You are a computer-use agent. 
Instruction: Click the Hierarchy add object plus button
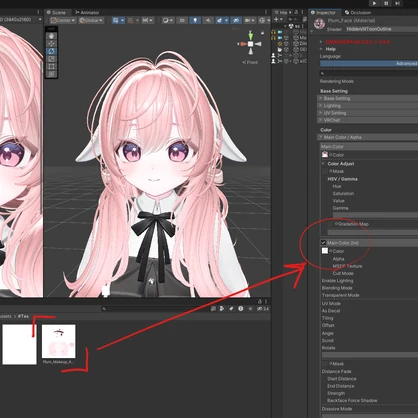click(277, 20)
